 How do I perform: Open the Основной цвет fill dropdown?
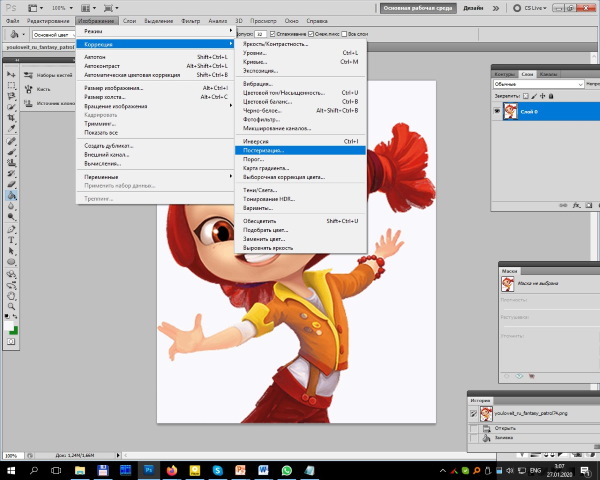coord(54,35)
